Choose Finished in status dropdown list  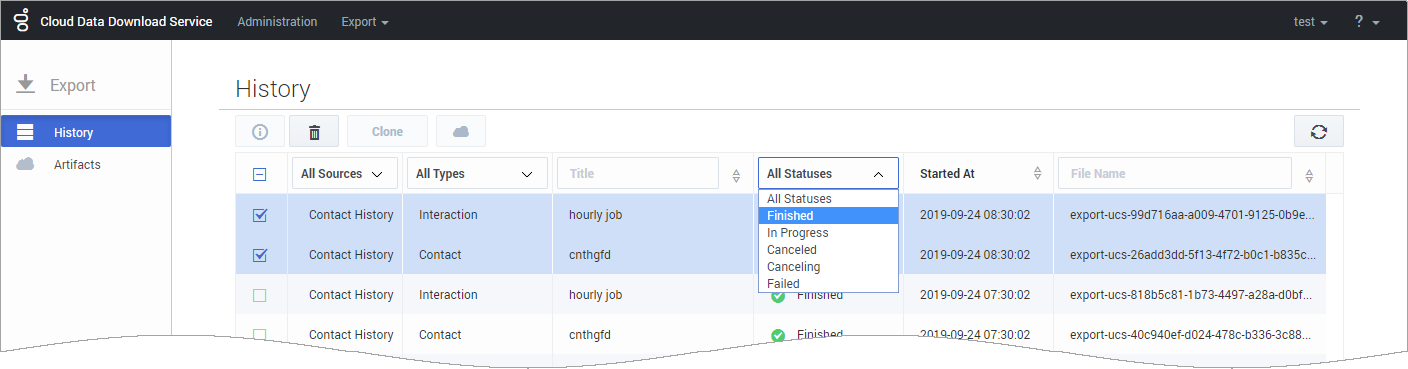coord(829,216)
